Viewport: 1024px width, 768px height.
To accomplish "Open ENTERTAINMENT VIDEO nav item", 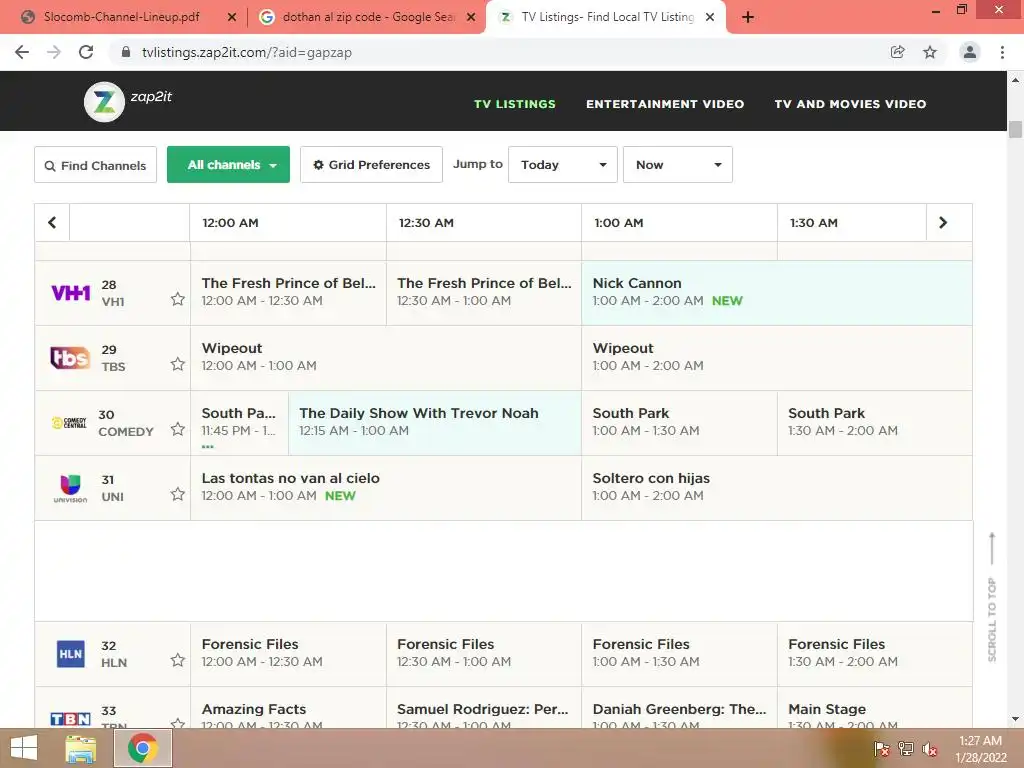I will pyautogui.click(x=665, y=104).
